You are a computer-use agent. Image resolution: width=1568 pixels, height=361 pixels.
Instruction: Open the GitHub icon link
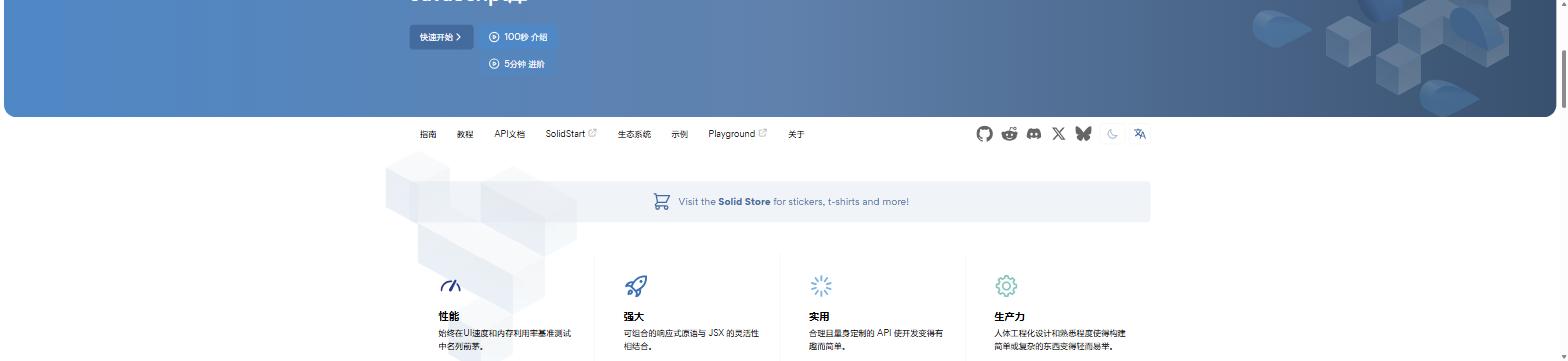pyautogui.click(x=984, y=134)
